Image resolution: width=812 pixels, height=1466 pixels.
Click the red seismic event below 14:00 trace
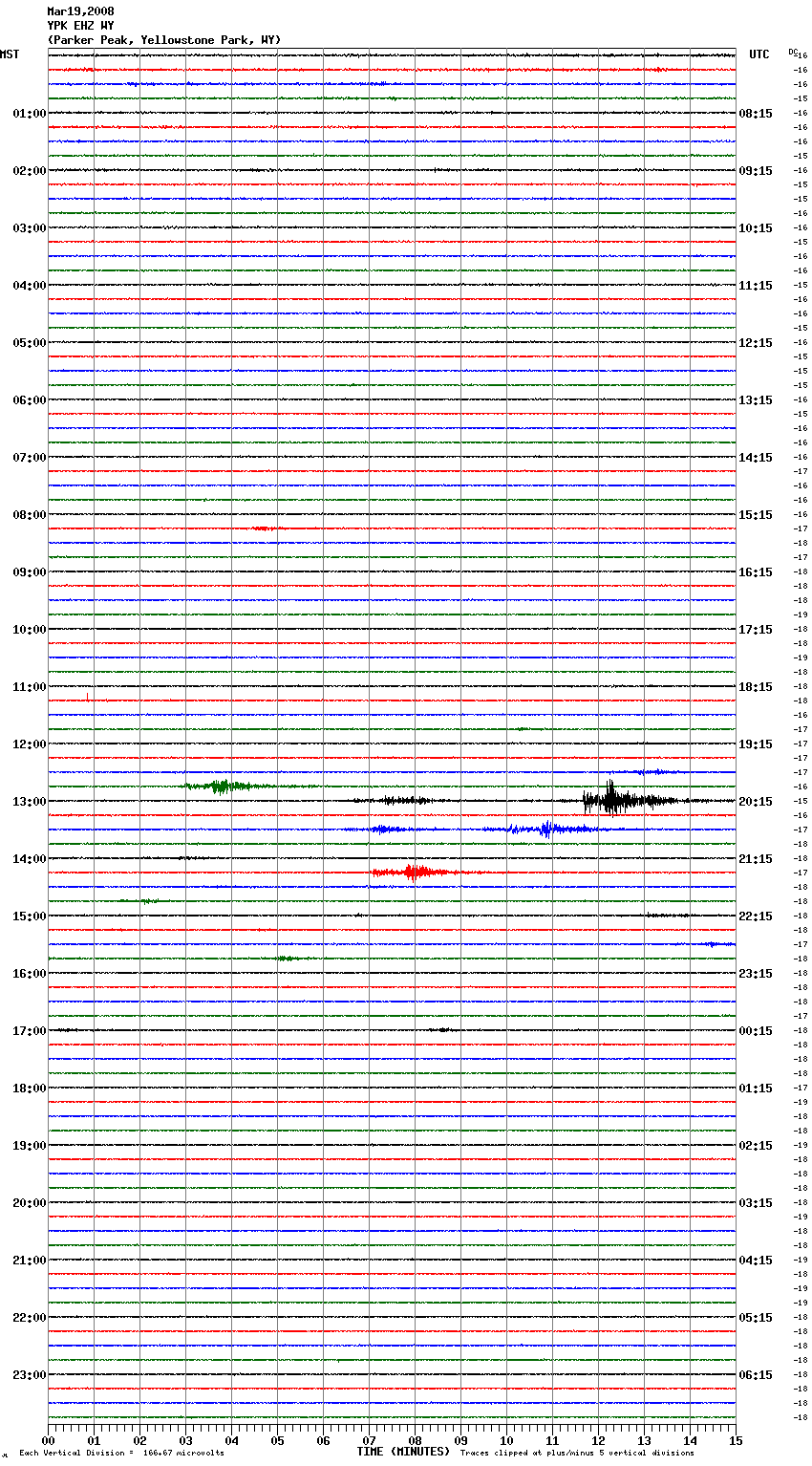point(413,872)
